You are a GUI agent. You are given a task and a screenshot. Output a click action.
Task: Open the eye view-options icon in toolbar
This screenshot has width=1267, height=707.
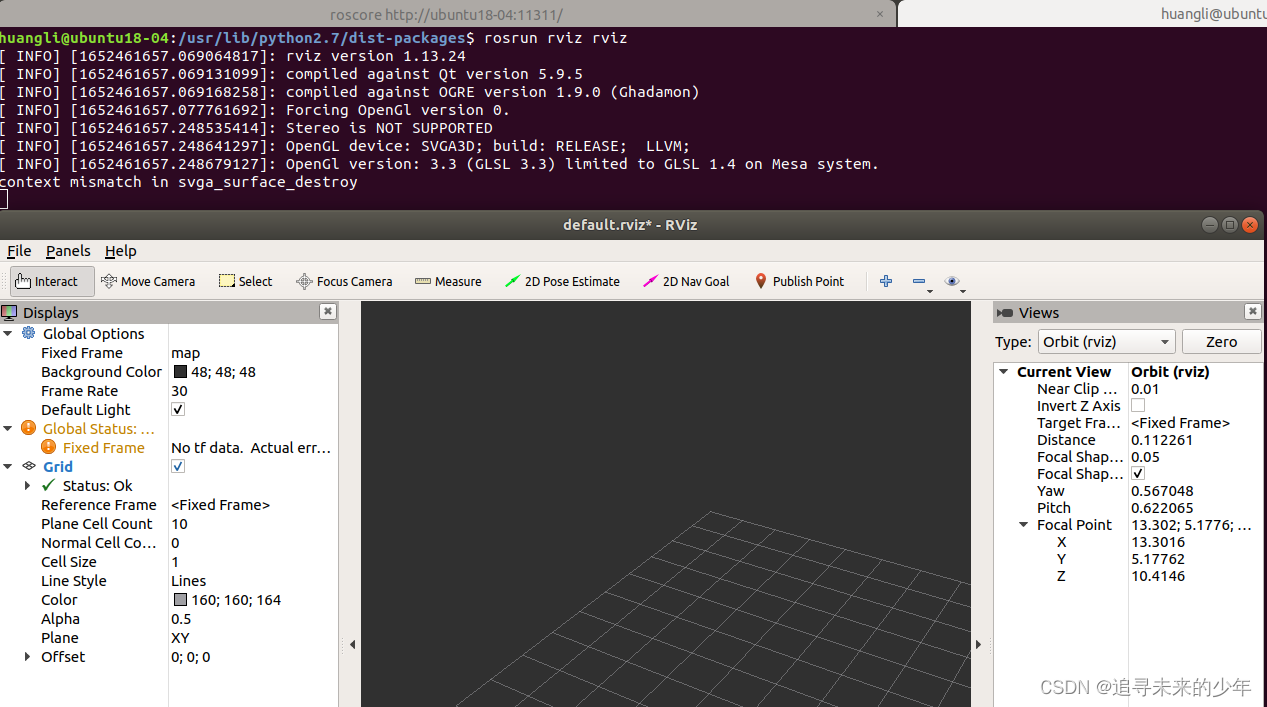point(953,281)
